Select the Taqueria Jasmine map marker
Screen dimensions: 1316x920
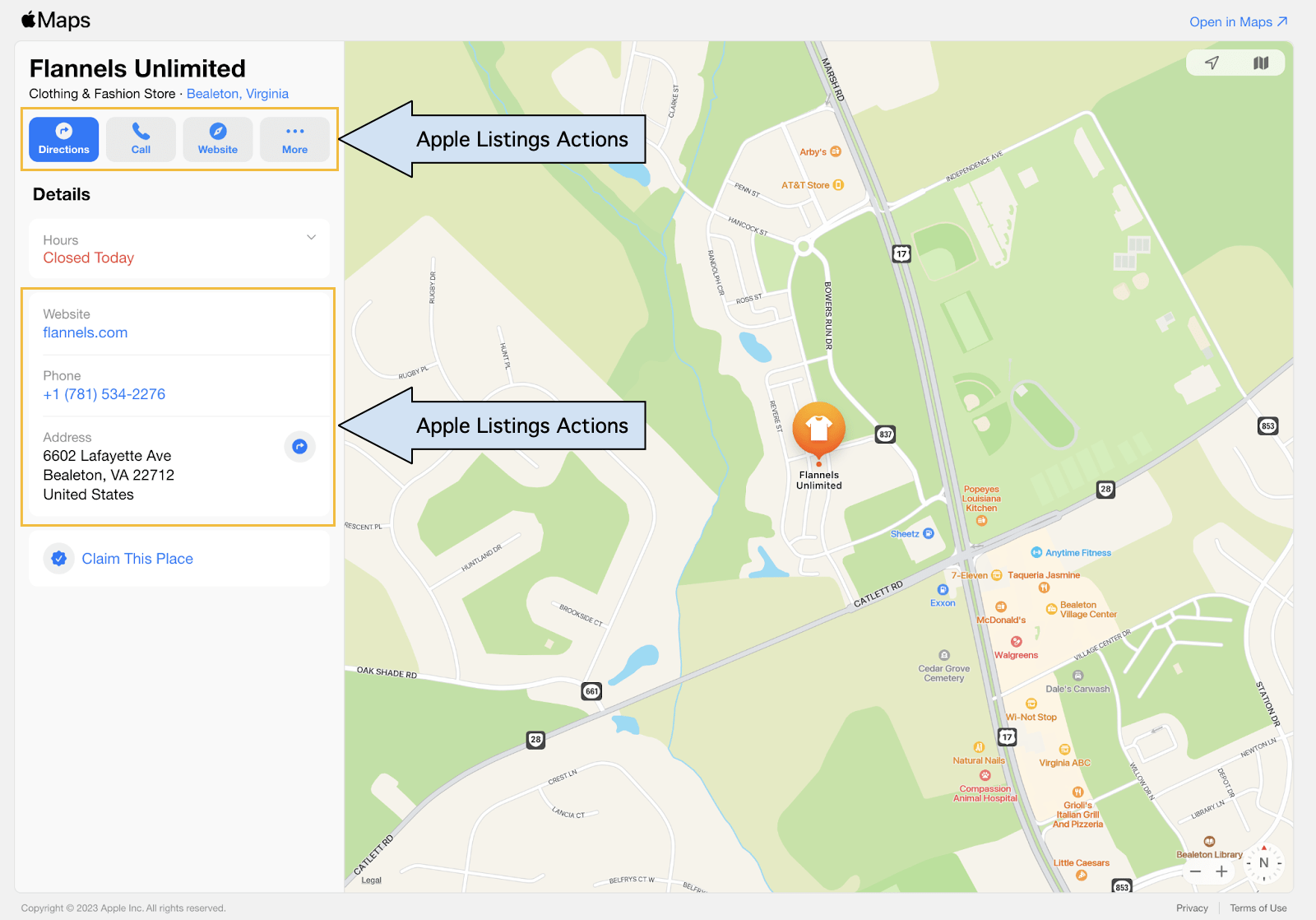tap(1044, 588)
